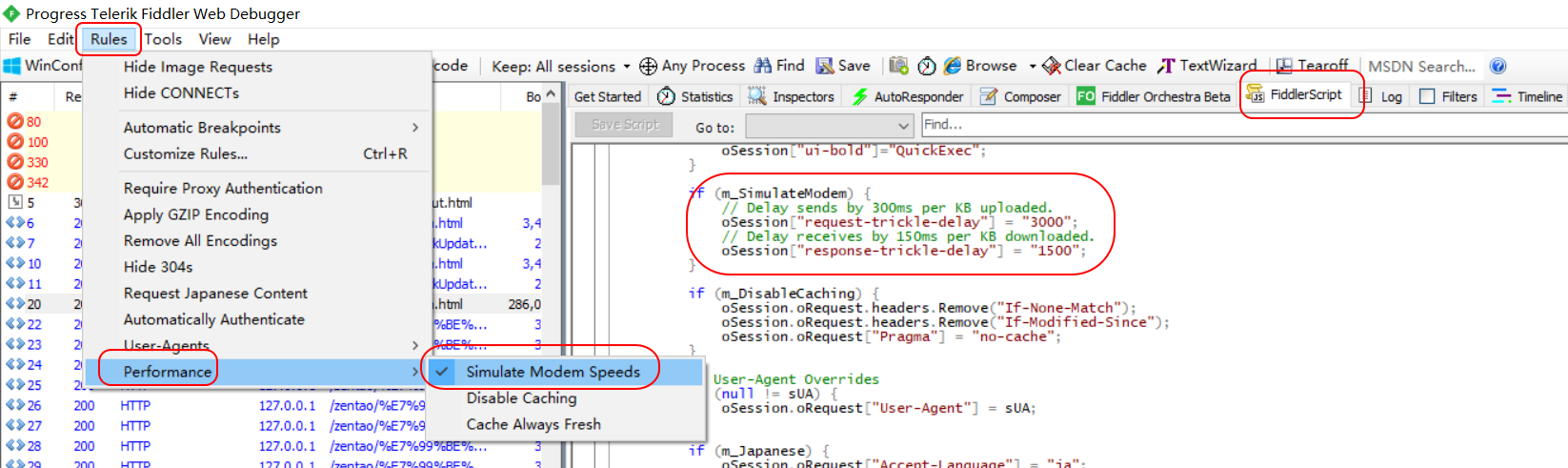Expand Performance submenu arrow
The image size is (1568, 468).
coord(415,372)
